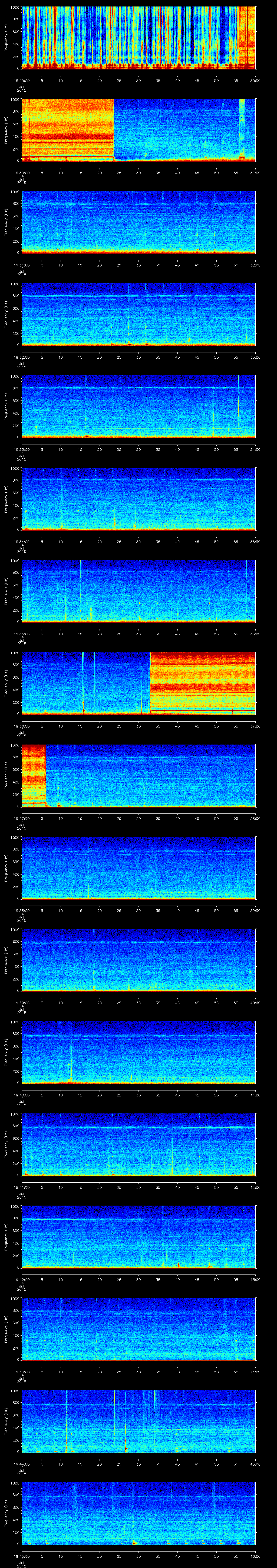This screenshot has height=1568, width=277.
Task: Select the 19:40:00 spectrogram plot
Action: pos(138,1052)
